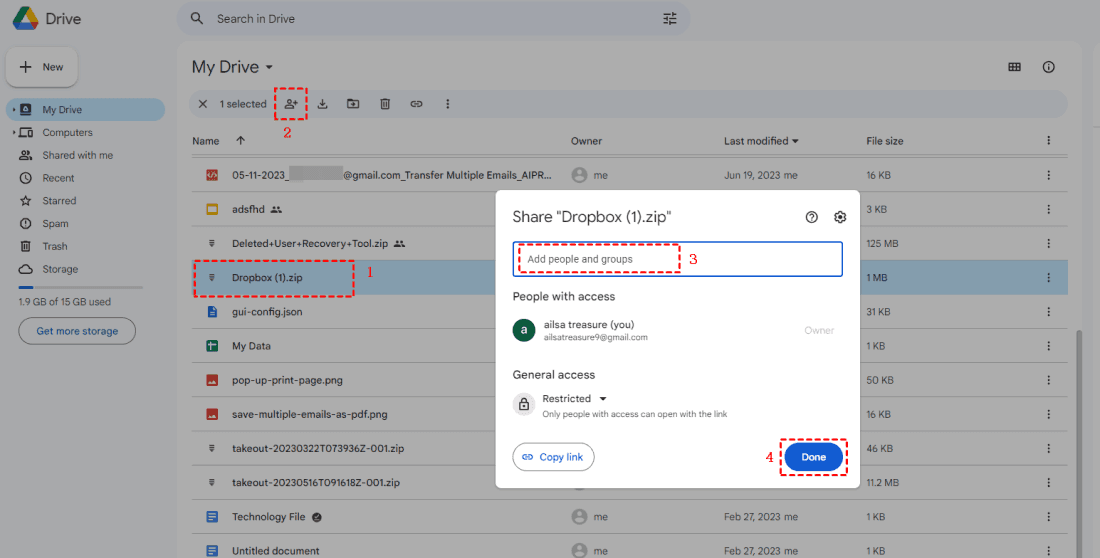The image size is (1100, 558).
Task: Click the trash icon in selection toolbar
Action: coord(385,104)
